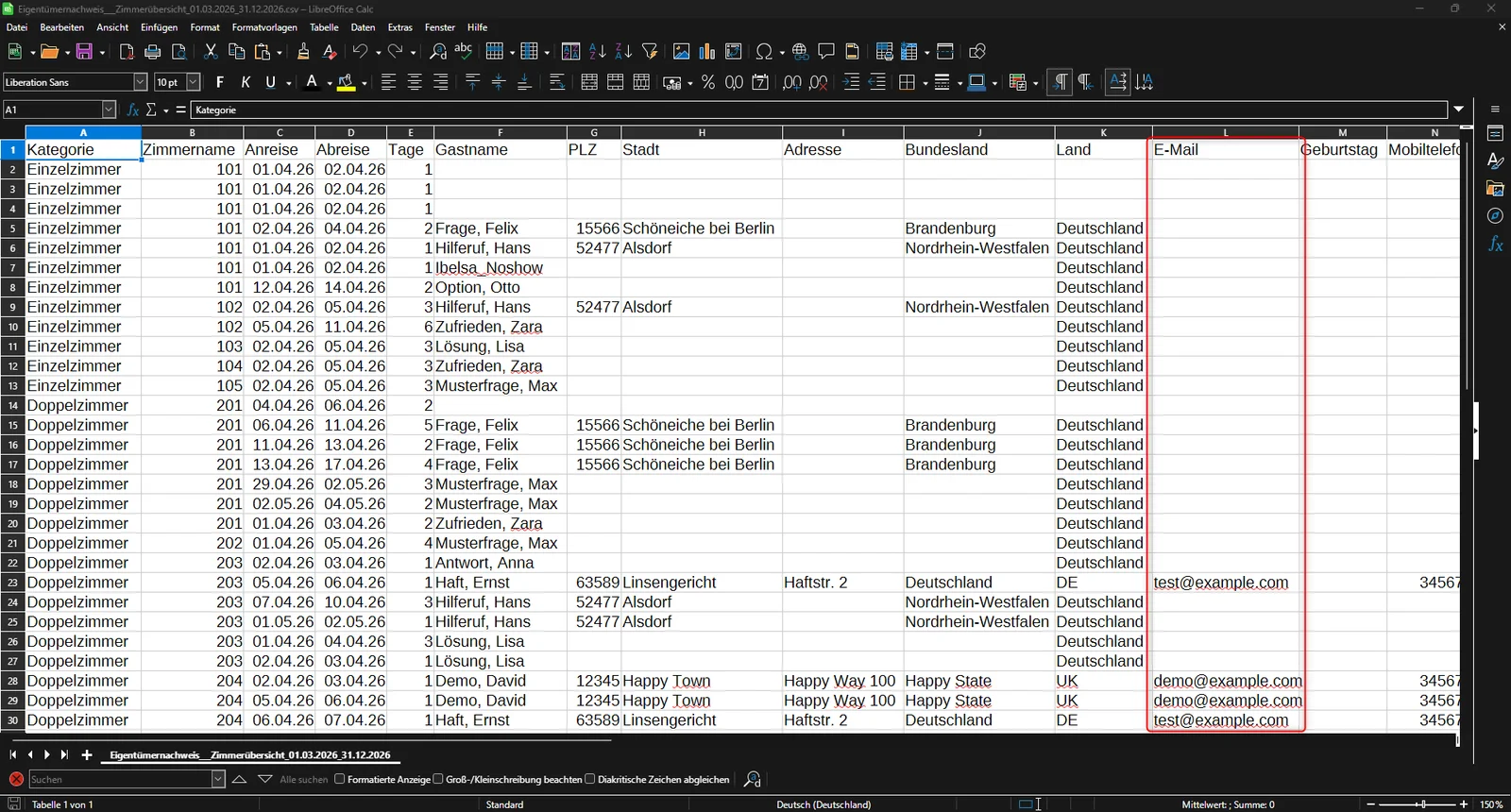The width and height of the screenshot is (1511, 812).
Task: Click the Save document icon
Action: tap(84, 52)
